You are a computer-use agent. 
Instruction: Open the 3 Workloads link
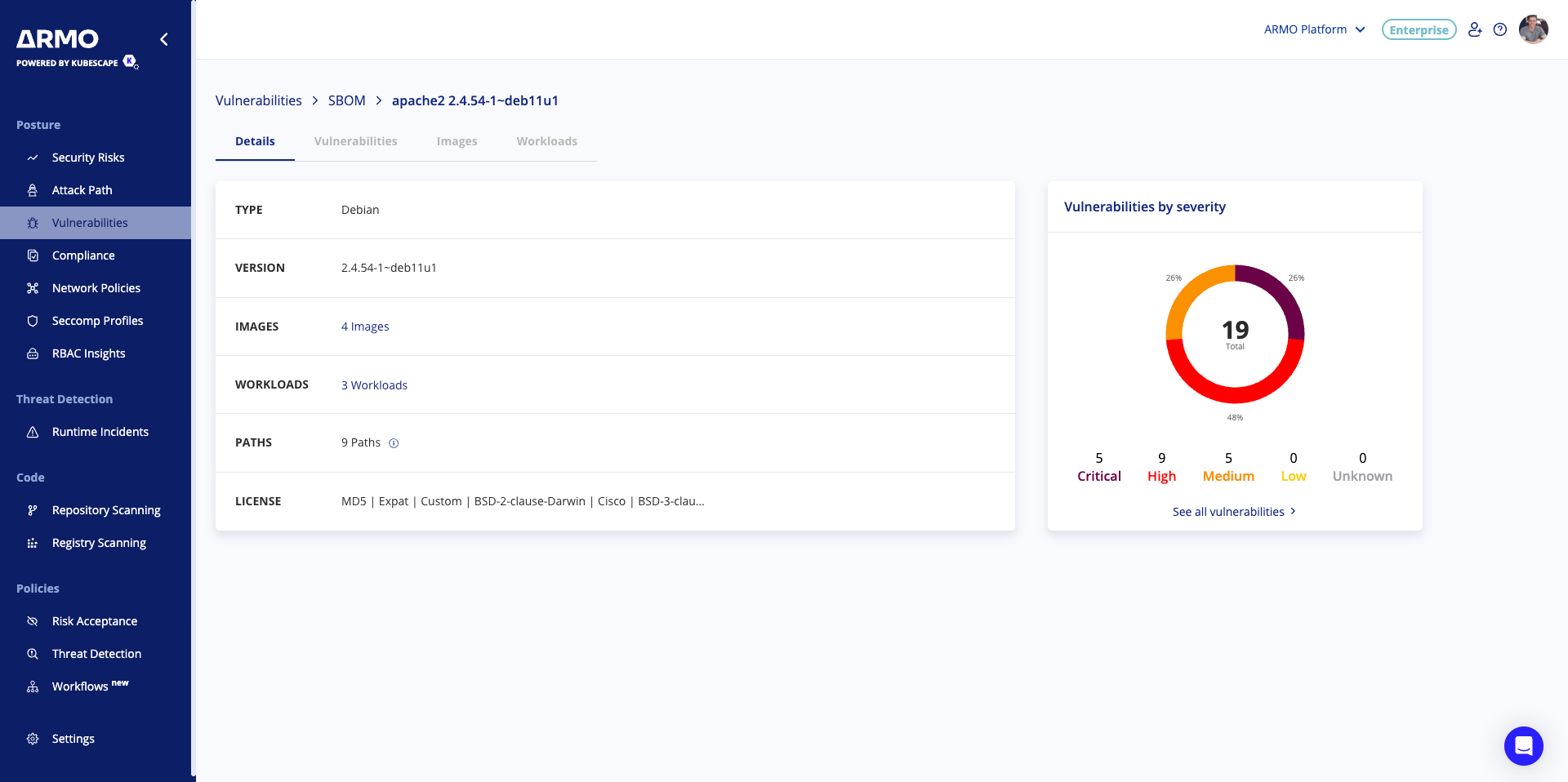[374, 385]
